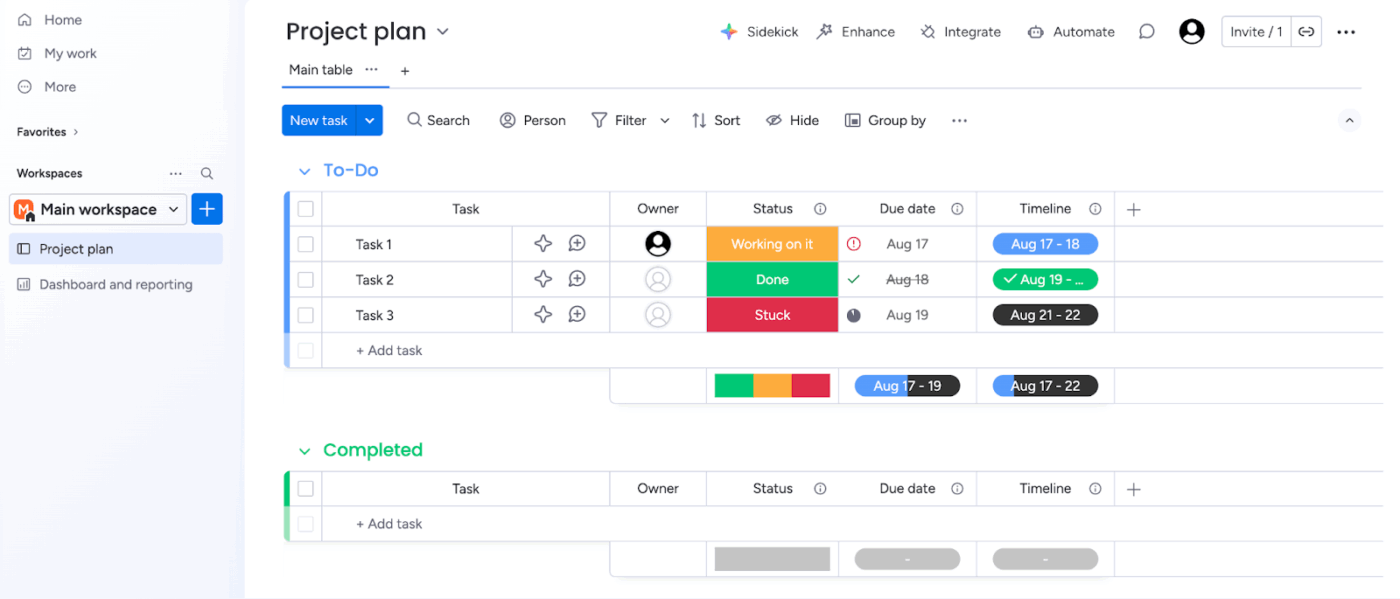This screenshot has width=1400, height=599.
Task: Toggle hidden columns with Hide
Action: [x=792, y=120]
